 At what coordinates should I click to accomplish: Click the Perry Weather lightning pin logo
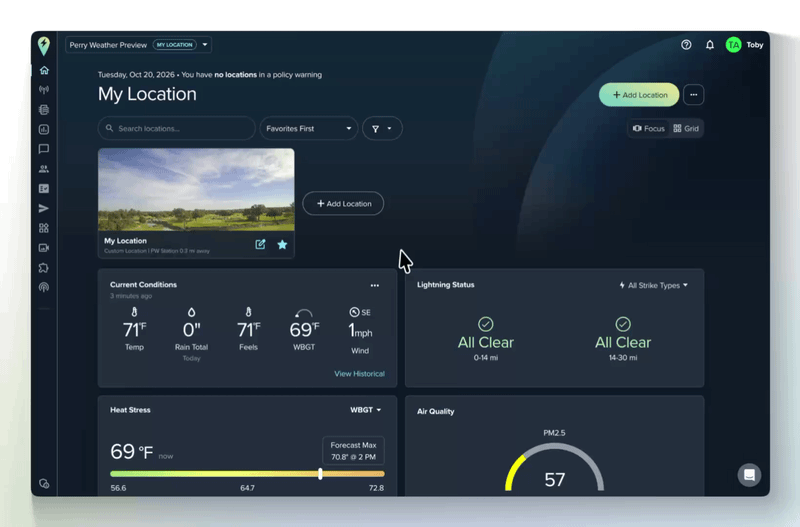coord(44,46)
